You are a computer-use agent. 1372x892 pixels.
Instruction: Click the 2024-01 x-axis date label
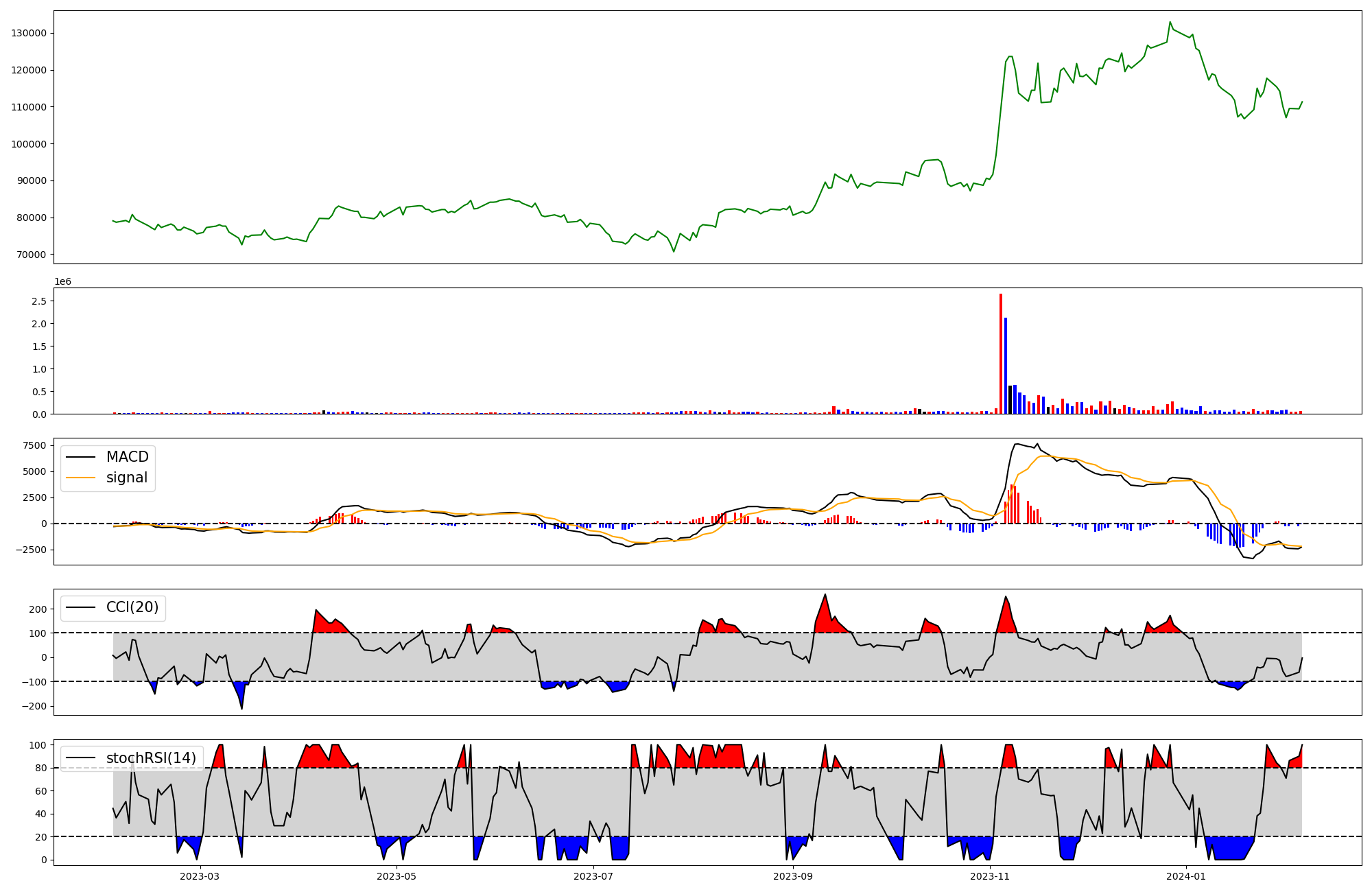click(x=1186, y=876)
